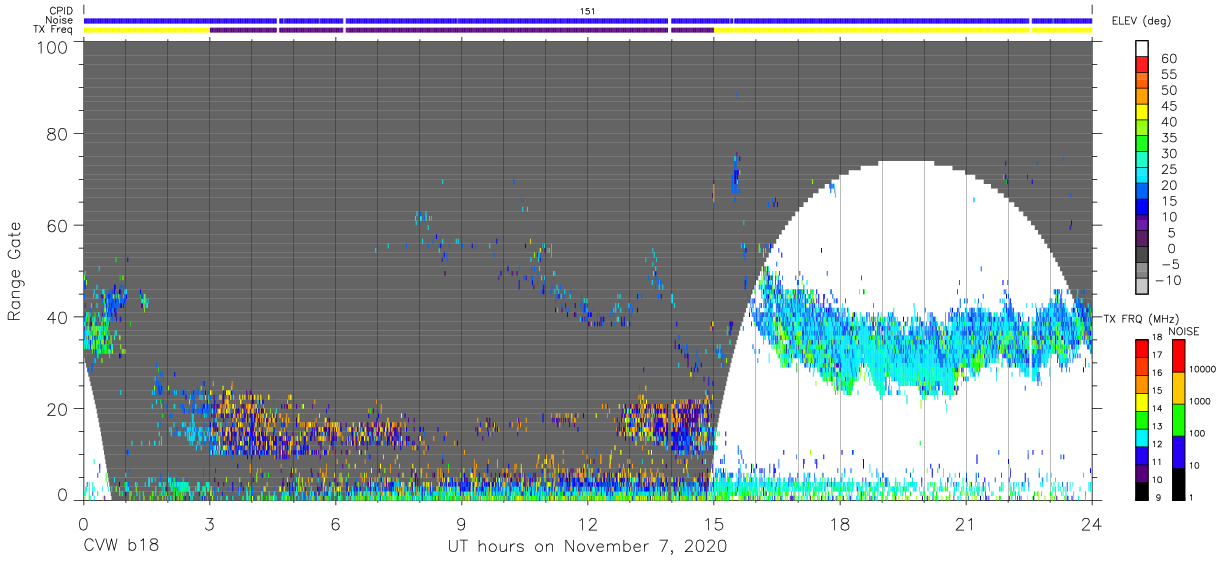This screenshot has height=567, width=1228.
Task: Click the 'CVW b18' radar label
Action: (x=121, y=546)
